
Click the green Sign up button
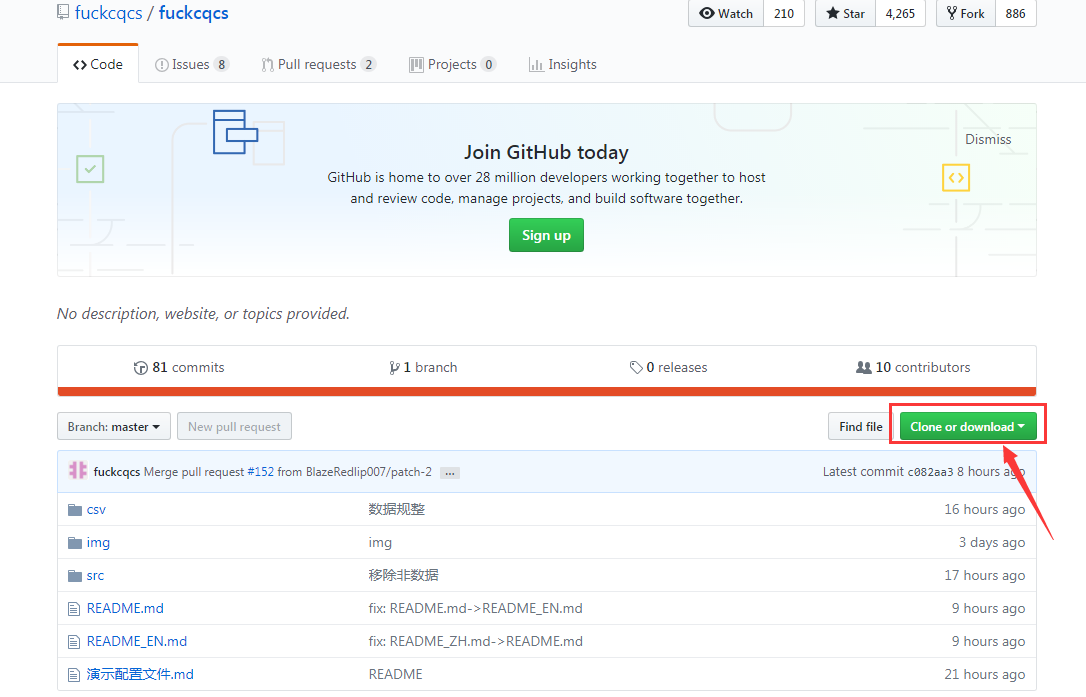546,235
